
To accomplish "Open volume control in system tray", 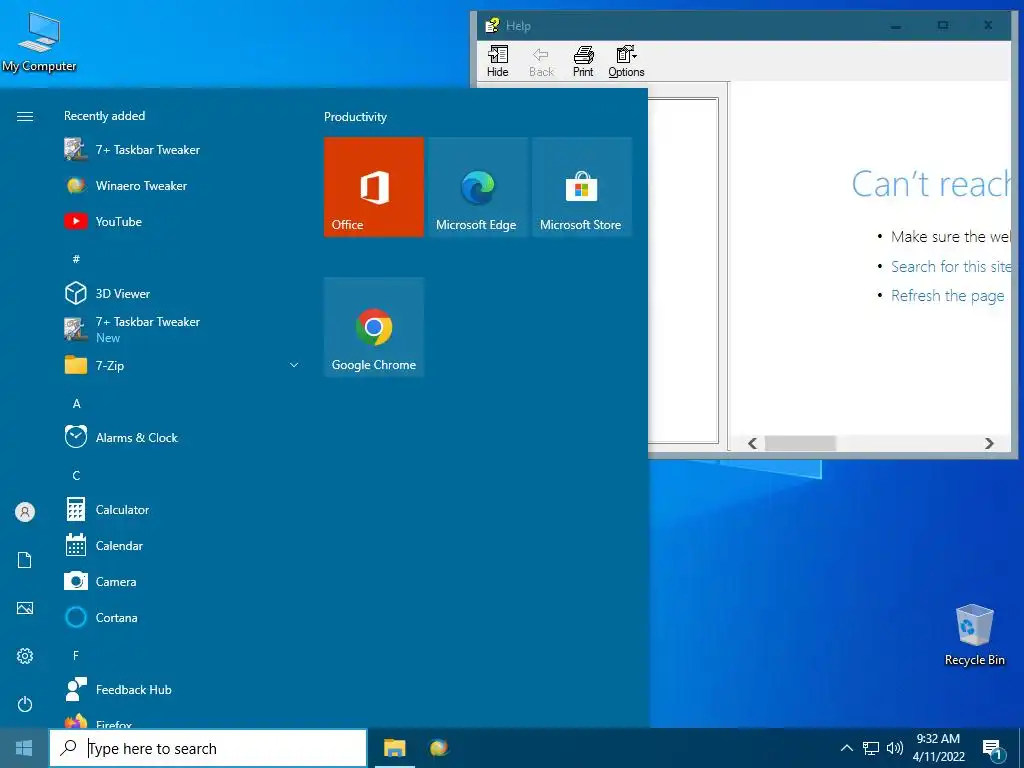I will coord(895,748).
